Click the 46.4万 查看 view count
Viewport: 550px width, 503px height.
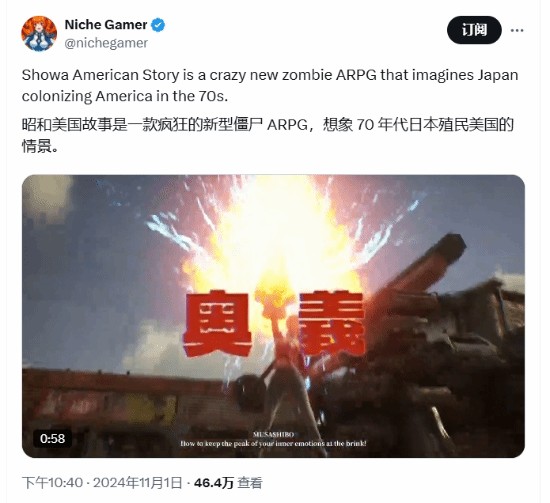[x=228, y=483]
